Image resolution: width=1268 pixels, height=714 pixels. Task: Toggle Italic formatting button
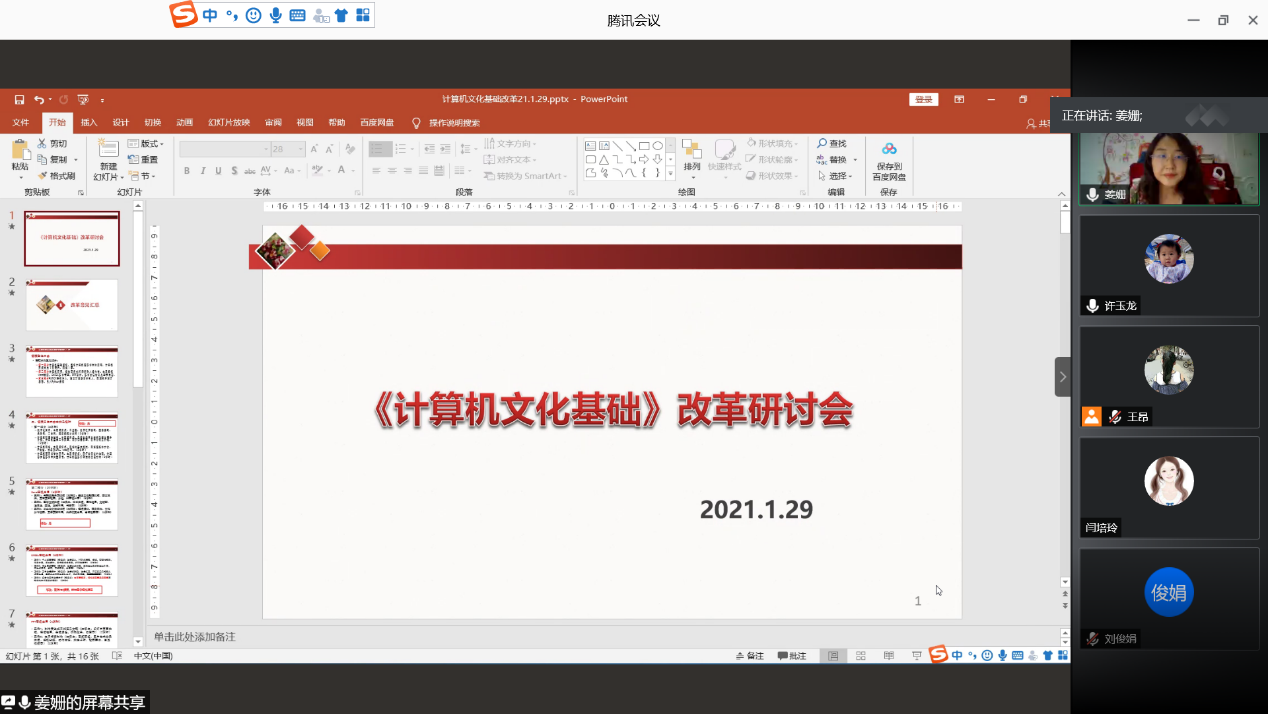tap(203, 171)
